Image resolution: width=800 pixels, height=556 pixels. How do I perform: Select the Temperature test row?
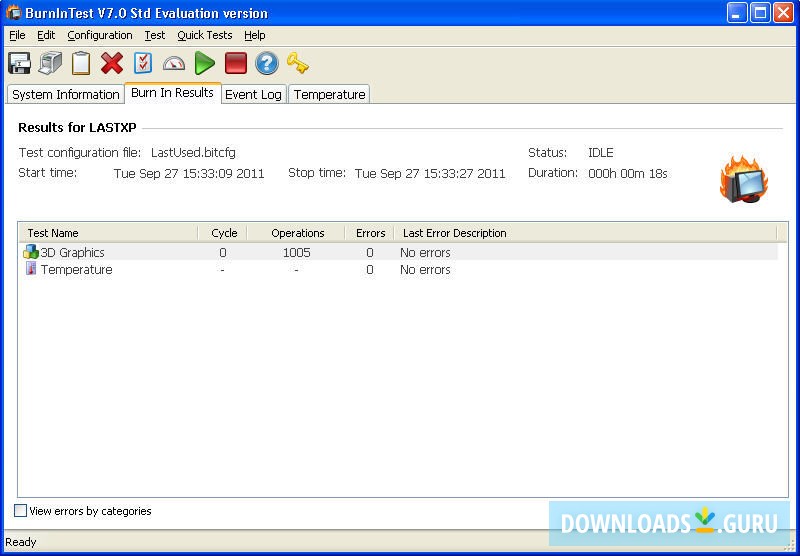398,269
